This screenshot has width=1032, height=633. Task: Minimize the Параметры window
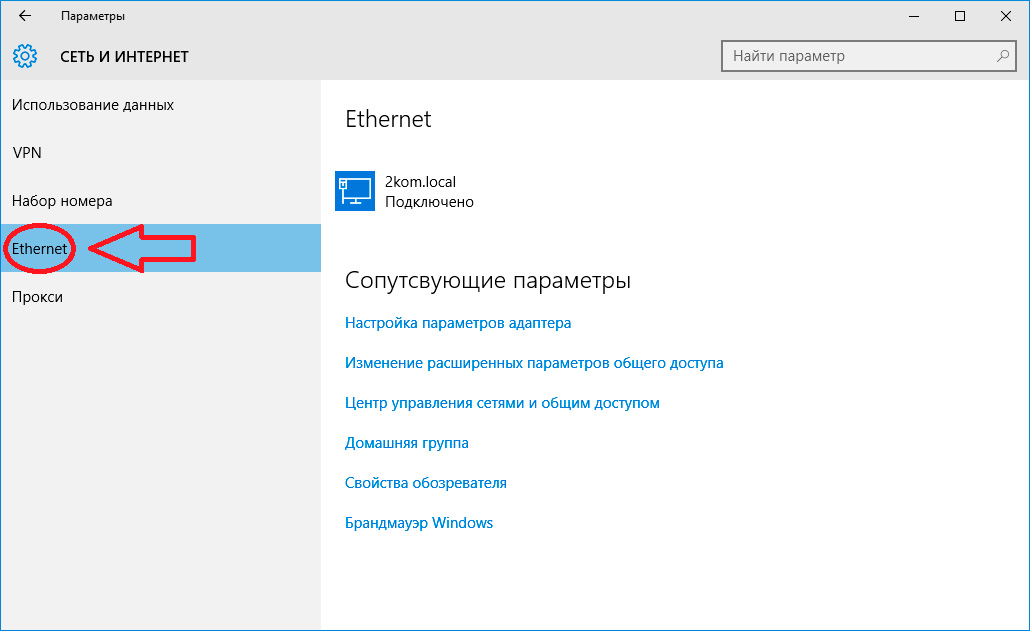915,16
